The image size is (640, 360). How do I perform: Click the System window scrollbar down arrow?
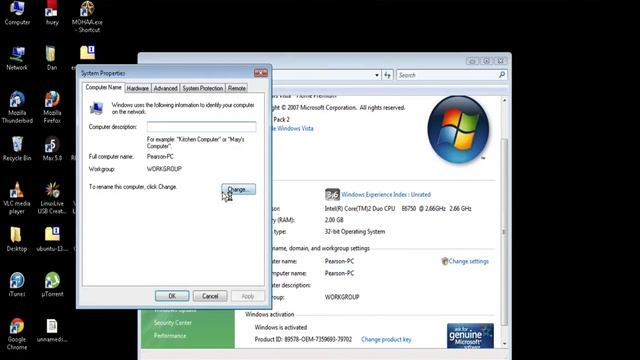click(x=504, y=343)
